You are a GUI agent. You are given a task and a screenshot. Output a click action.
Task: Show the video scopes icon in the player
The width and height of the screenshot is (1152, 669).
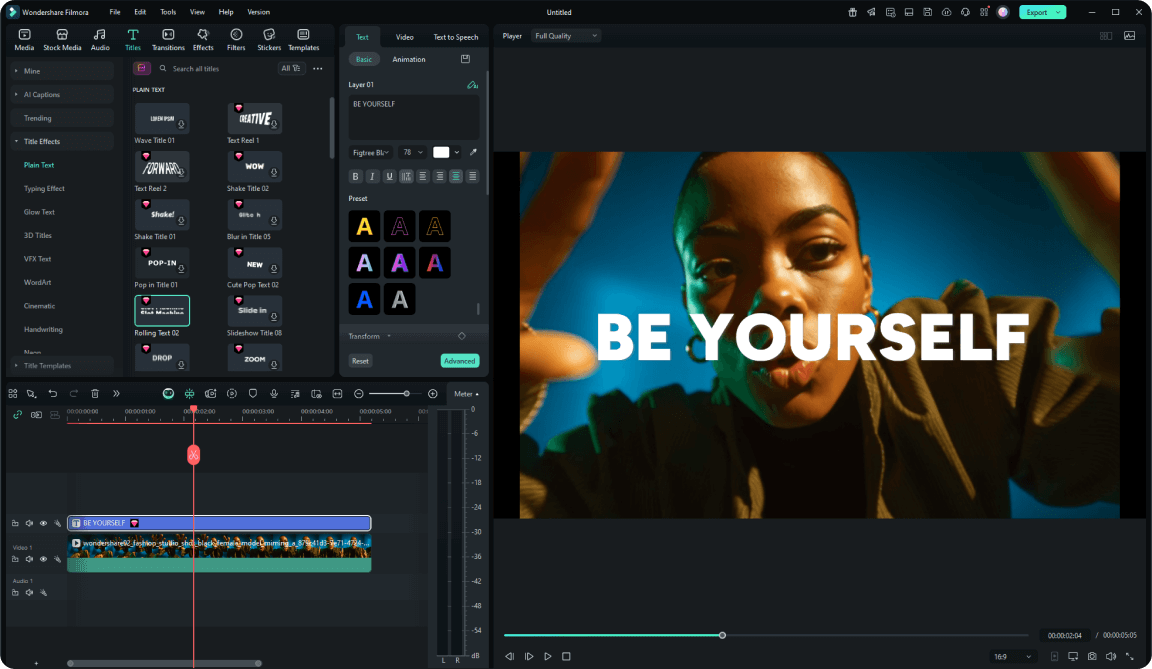click(1129, 36)
